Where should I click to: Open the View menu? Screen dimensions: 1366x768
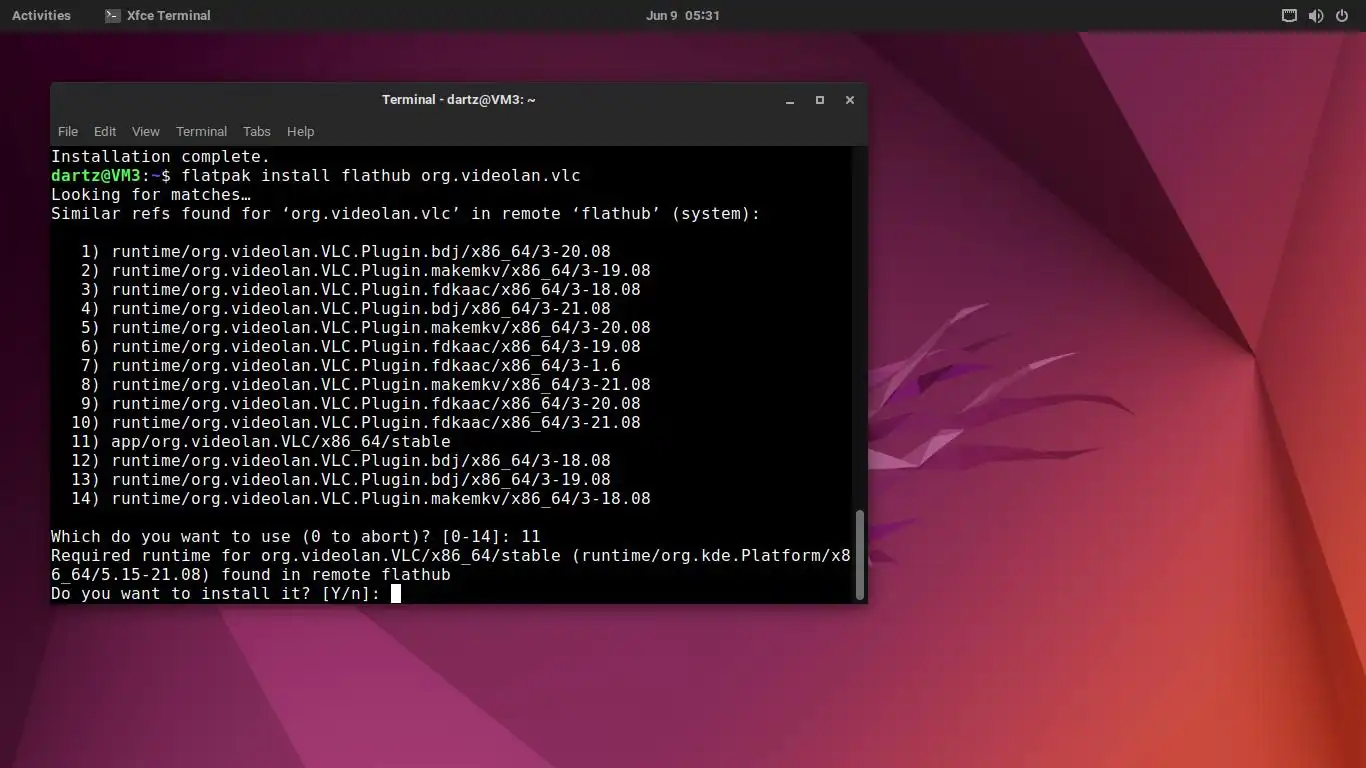coord(146,131)
